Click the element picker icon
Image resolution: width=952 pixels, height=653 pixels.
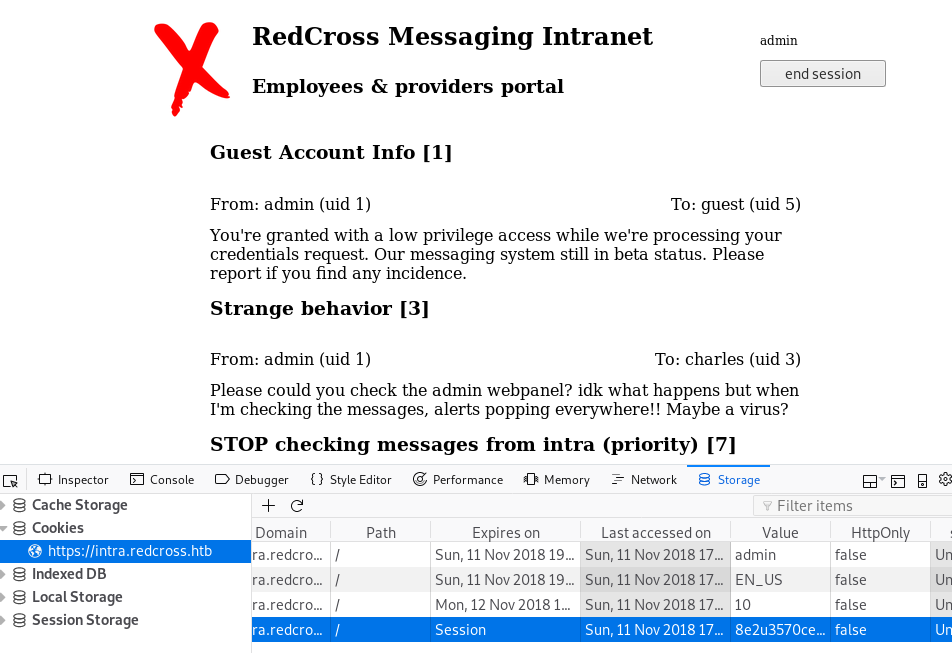10,480
